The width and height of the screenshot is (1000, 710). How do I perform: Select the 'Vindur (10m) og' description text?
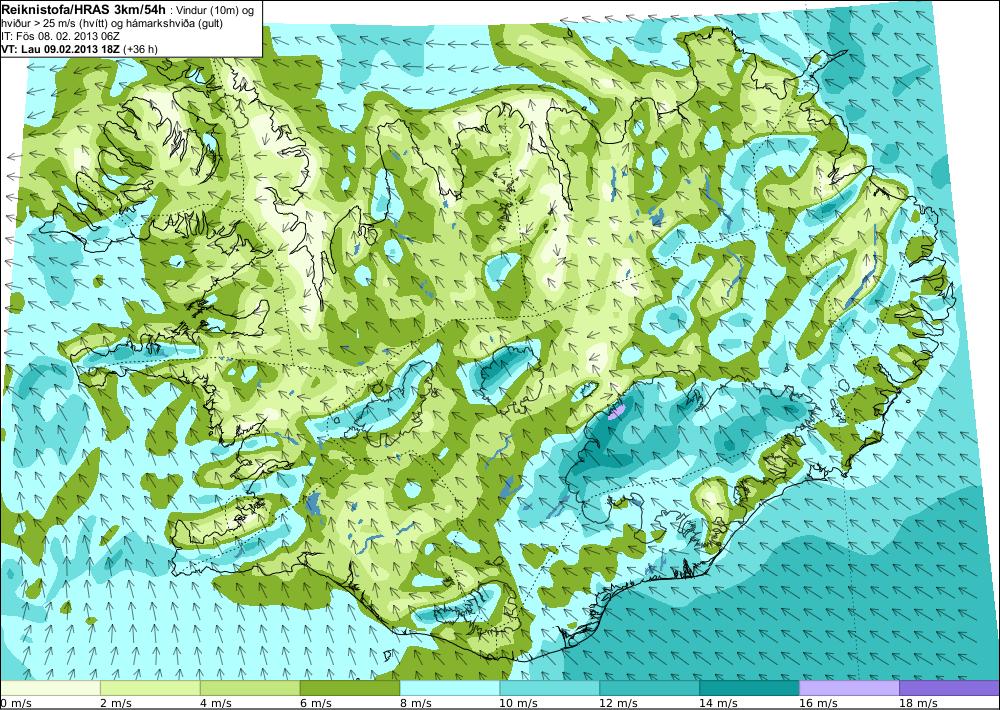click(213, 10)
